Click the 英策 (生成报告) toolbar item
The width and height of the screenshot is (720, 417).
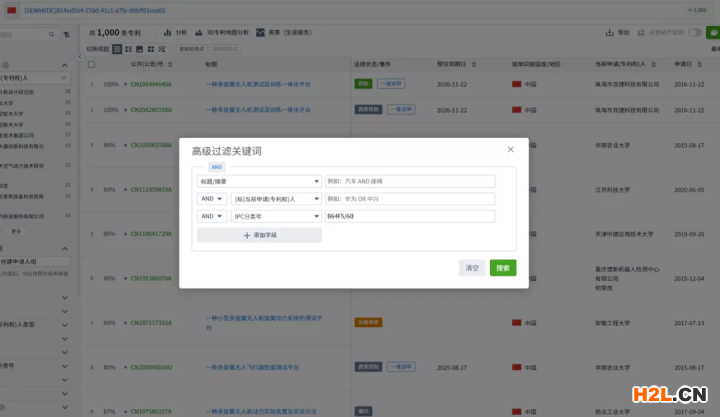pos(287,32)
